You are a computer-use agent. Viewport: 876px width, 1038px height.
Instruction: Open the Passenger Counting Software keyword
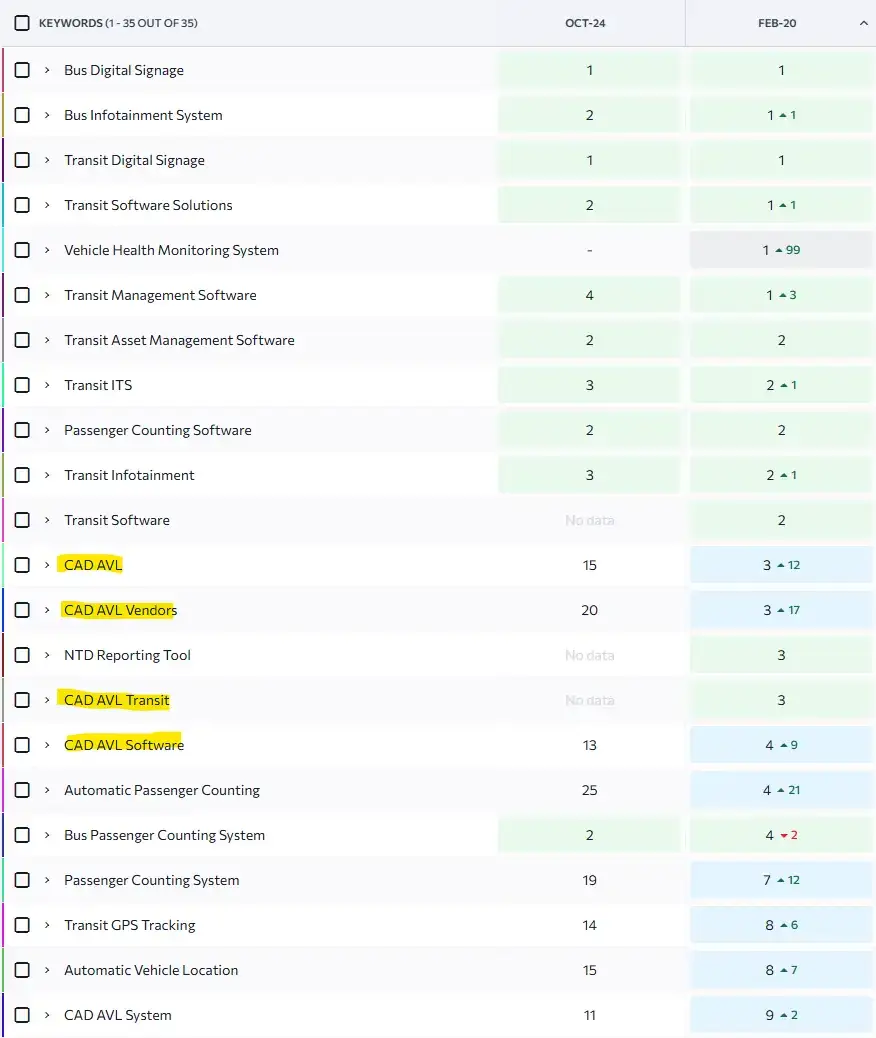click(158, 430)
